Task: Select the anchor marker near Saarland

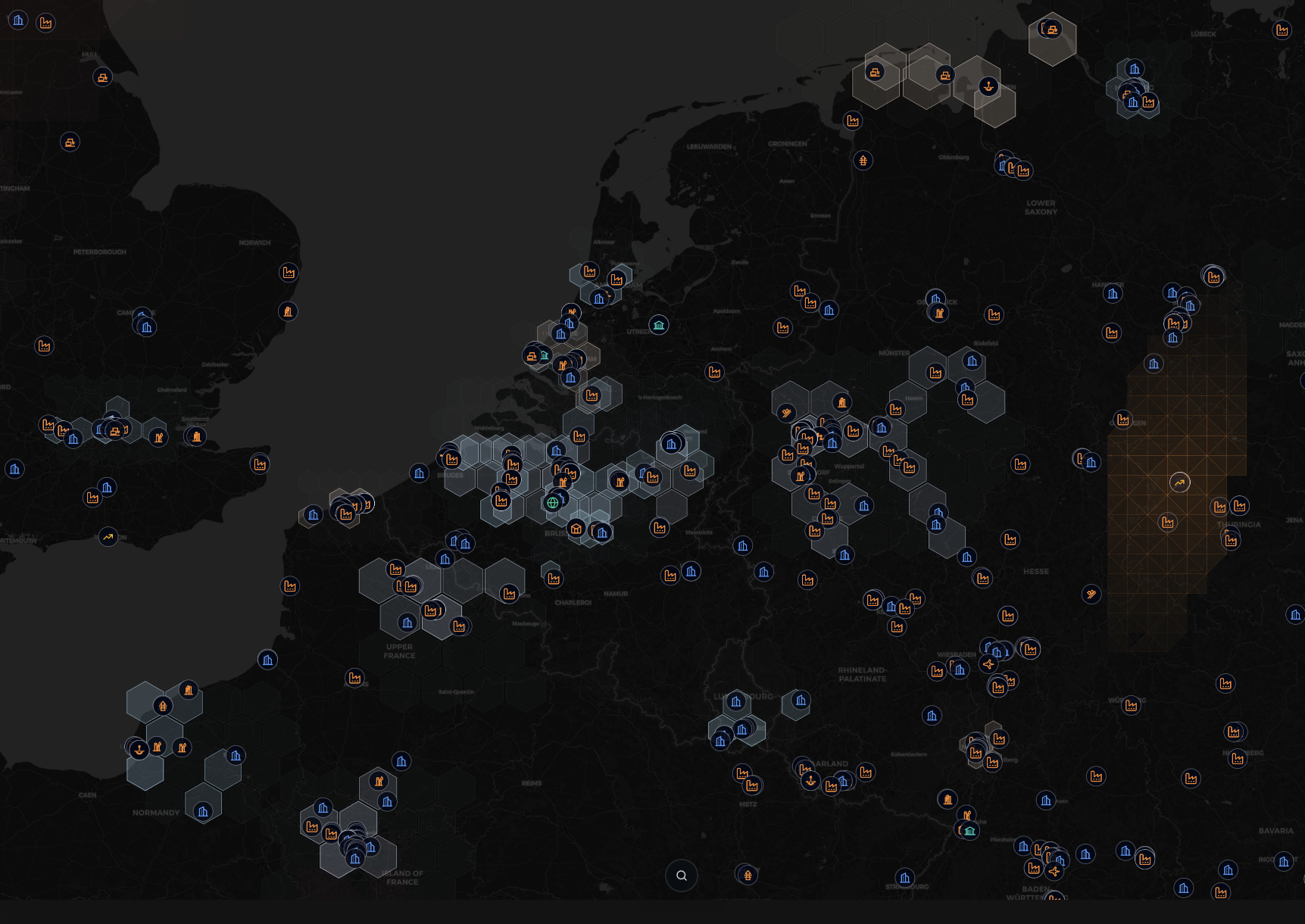Action: pyautogui.click(x=810, y=780)
